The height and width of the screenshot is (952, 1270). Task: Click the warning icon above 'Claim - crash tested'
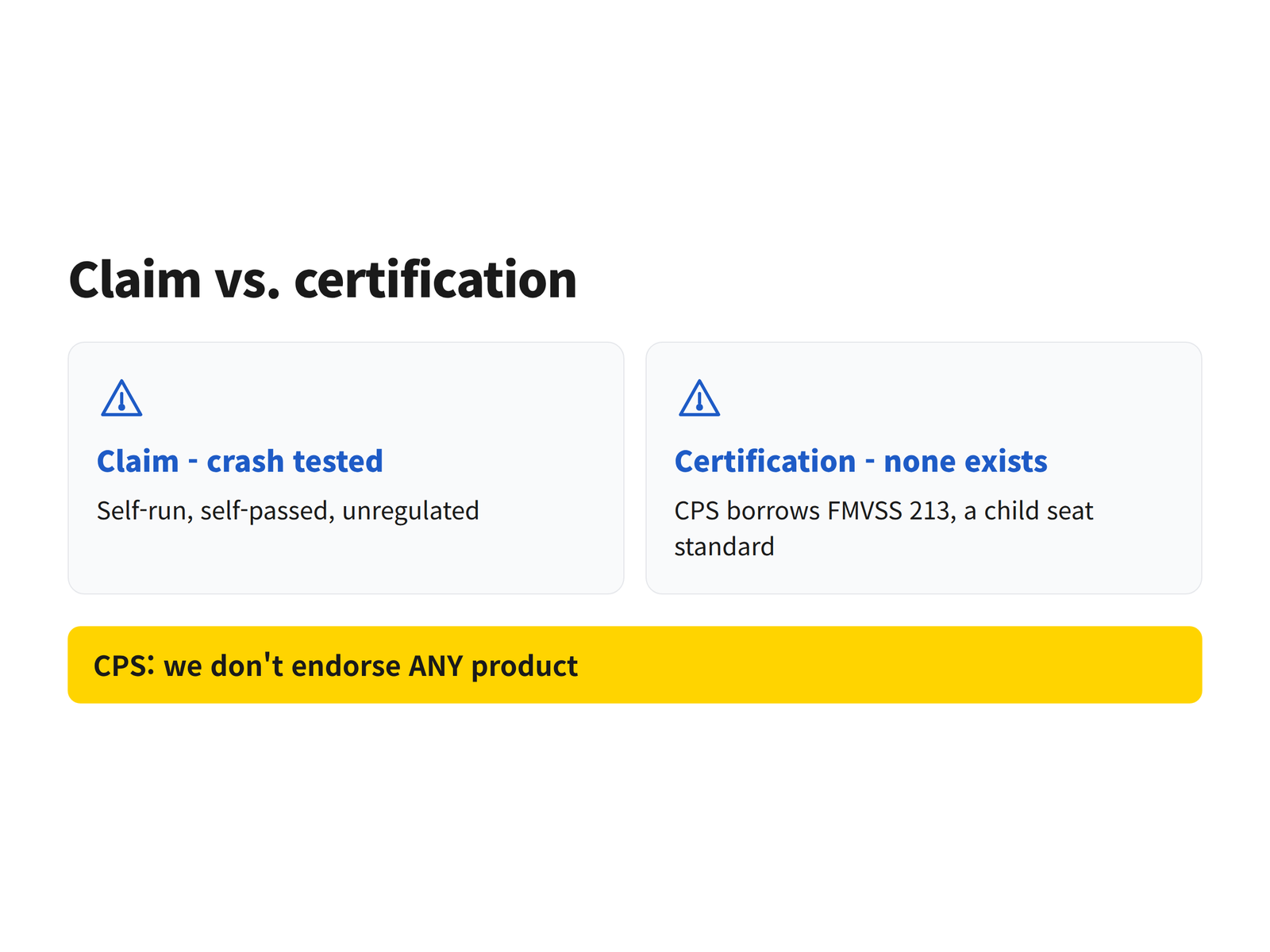pyautogui.click(x=121, y=397)
